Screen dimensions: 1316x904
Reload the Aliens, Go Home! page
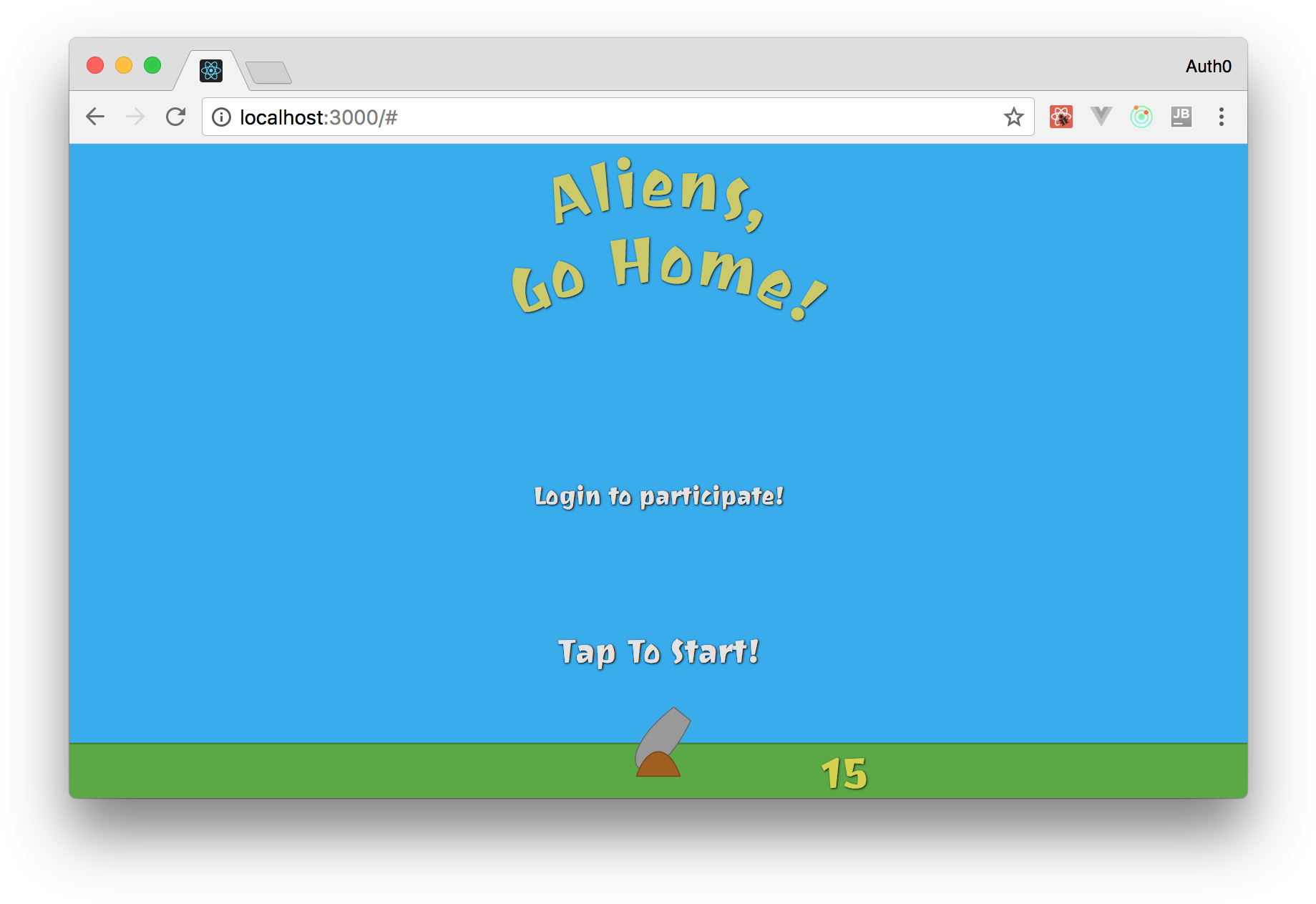coord(175,116)
